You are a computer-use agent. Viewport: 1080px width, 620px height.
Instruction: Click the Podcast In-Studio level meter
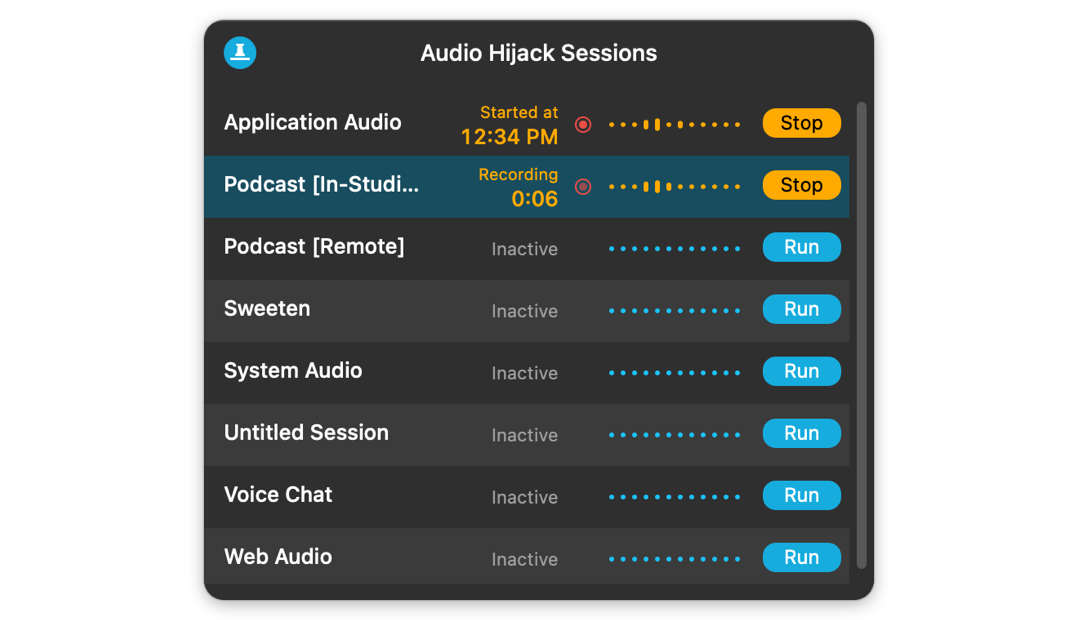pyautogui.click(x=674, y=187)
